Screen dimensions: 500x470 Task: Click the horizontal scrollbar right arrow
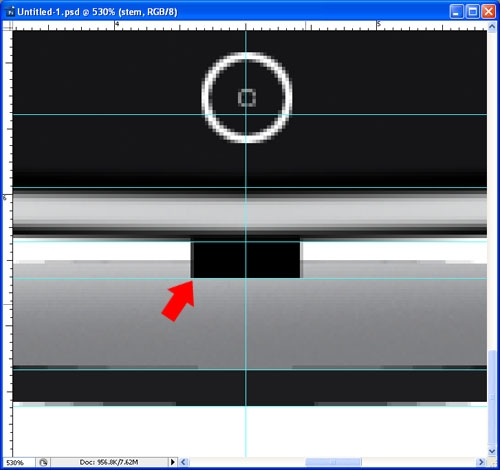tap(481, 462)
